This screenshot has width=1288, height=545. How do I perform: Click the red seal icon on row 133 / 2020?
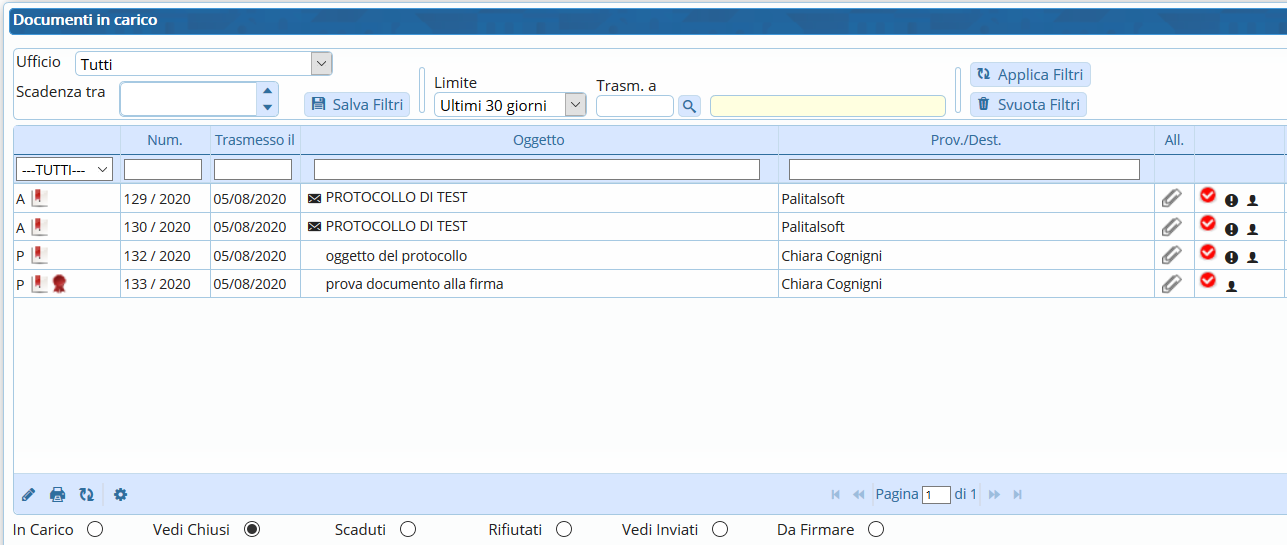(59, 284)
